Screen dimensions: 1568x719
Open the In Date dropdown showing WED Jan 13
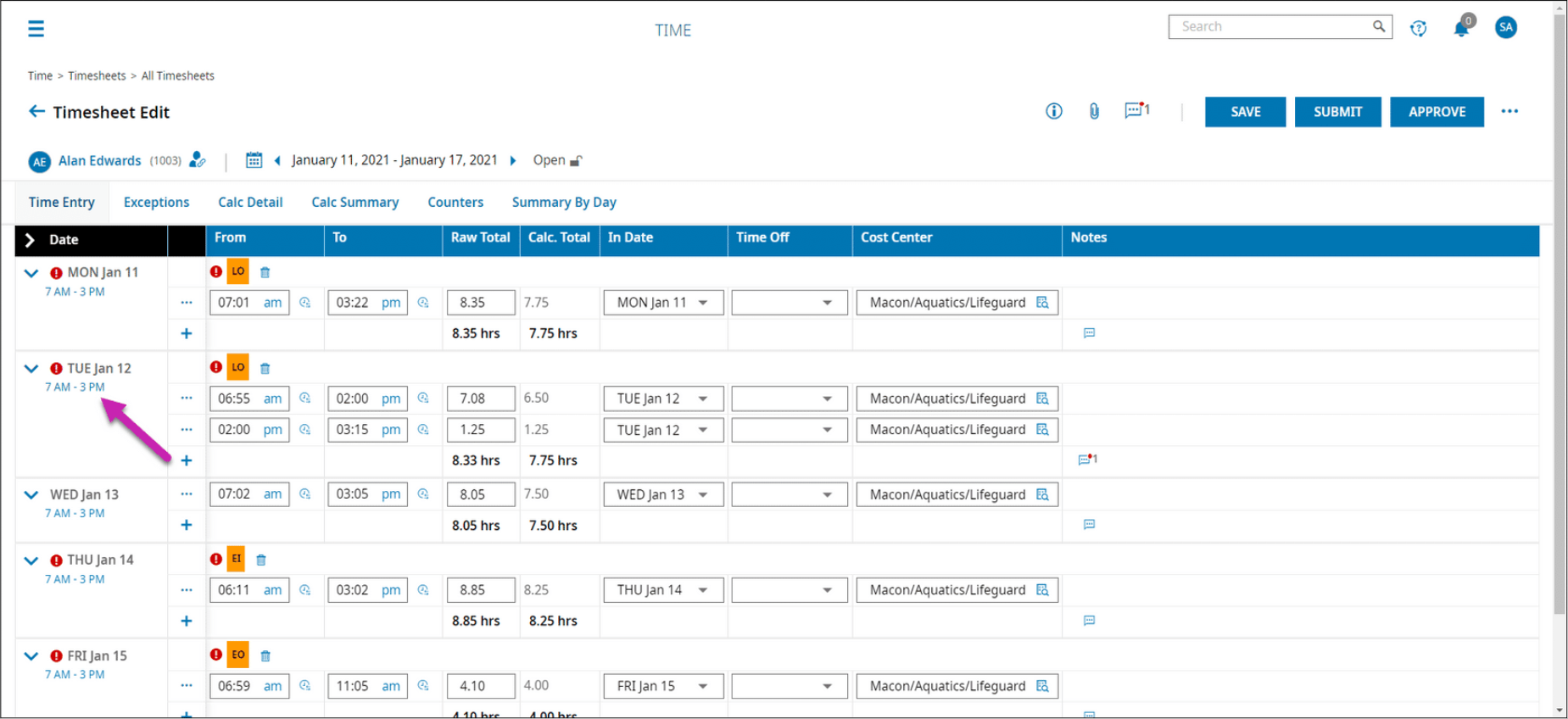point(663,494)
